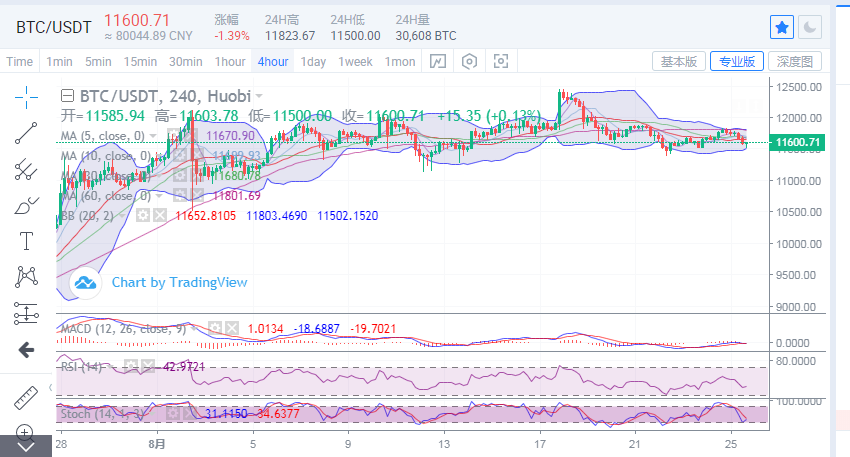Click the TradingView cloud logo
Image resolution: width=850 pixels, height=457 pixels.
coord(86,282)
